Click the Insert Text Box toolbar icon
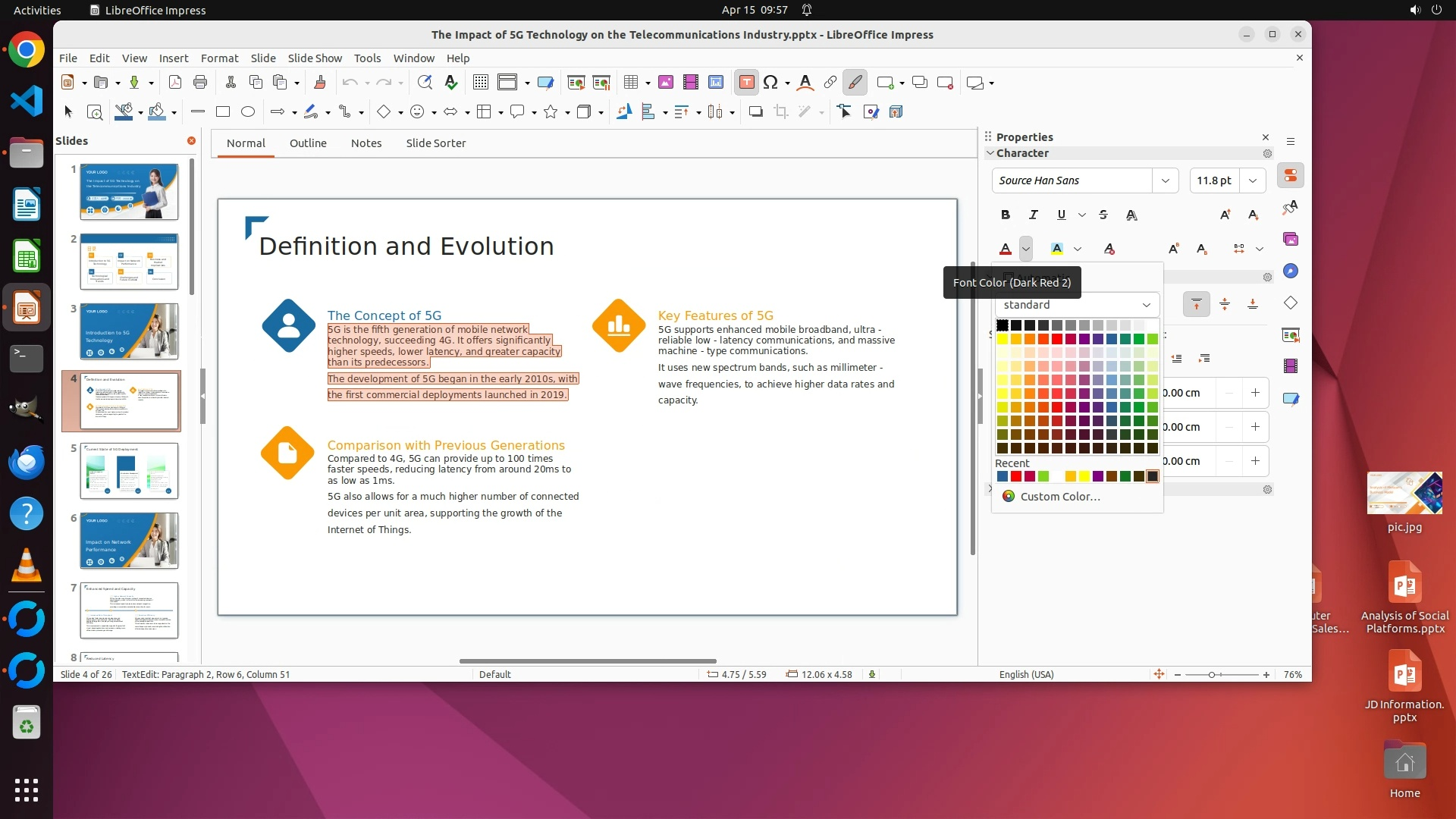1456x819 pixels. pos(746,82)
